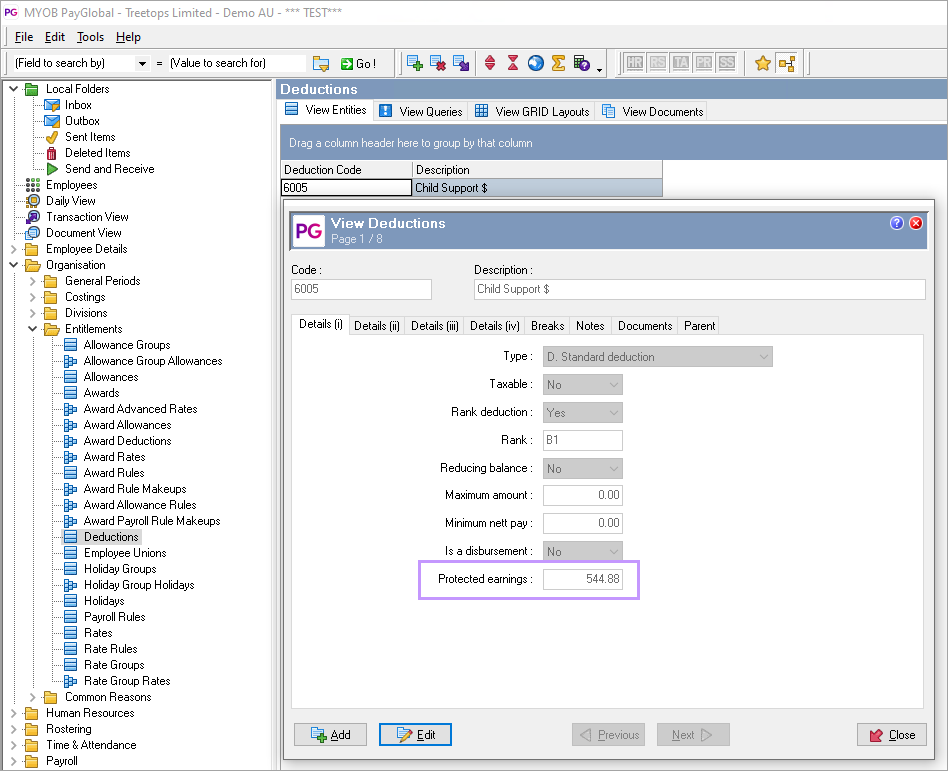
Task: Select Payroll Rules in the tree
Action: pos(114,617)
